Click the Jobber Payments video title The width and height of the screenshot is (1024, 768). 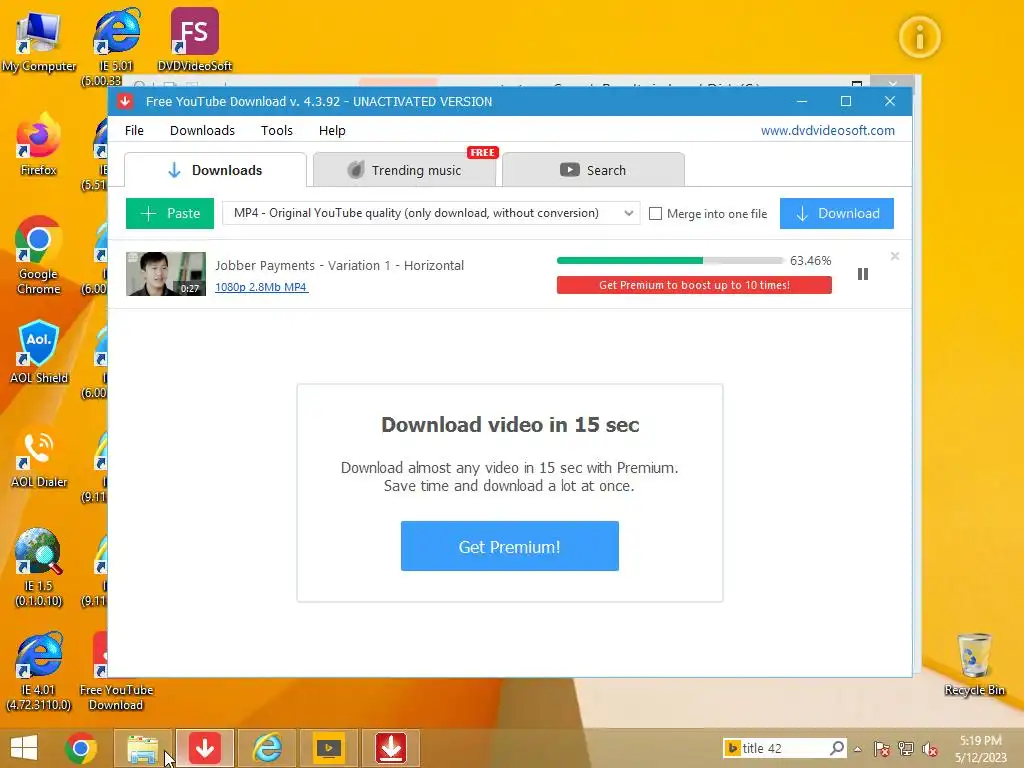(340, 266)
